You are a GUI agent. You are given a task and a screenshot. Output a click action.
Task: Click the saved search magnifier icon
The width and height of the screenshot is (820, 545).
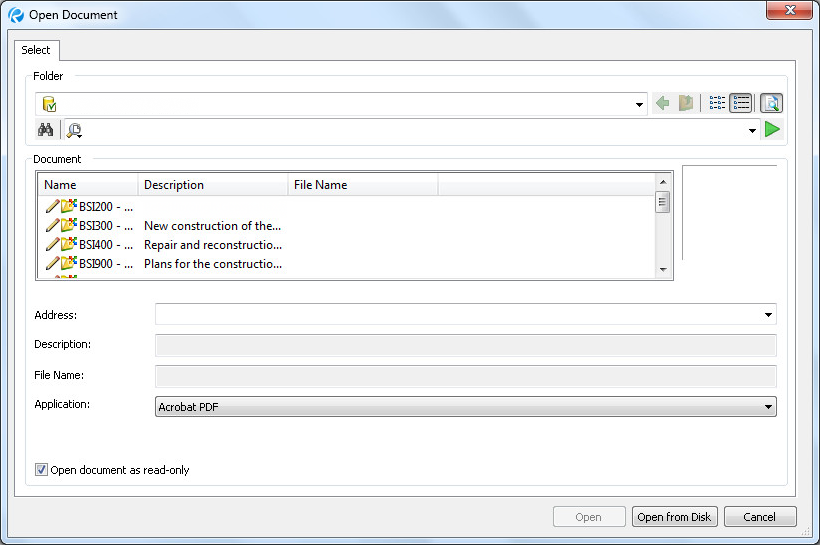click(75, 130)
